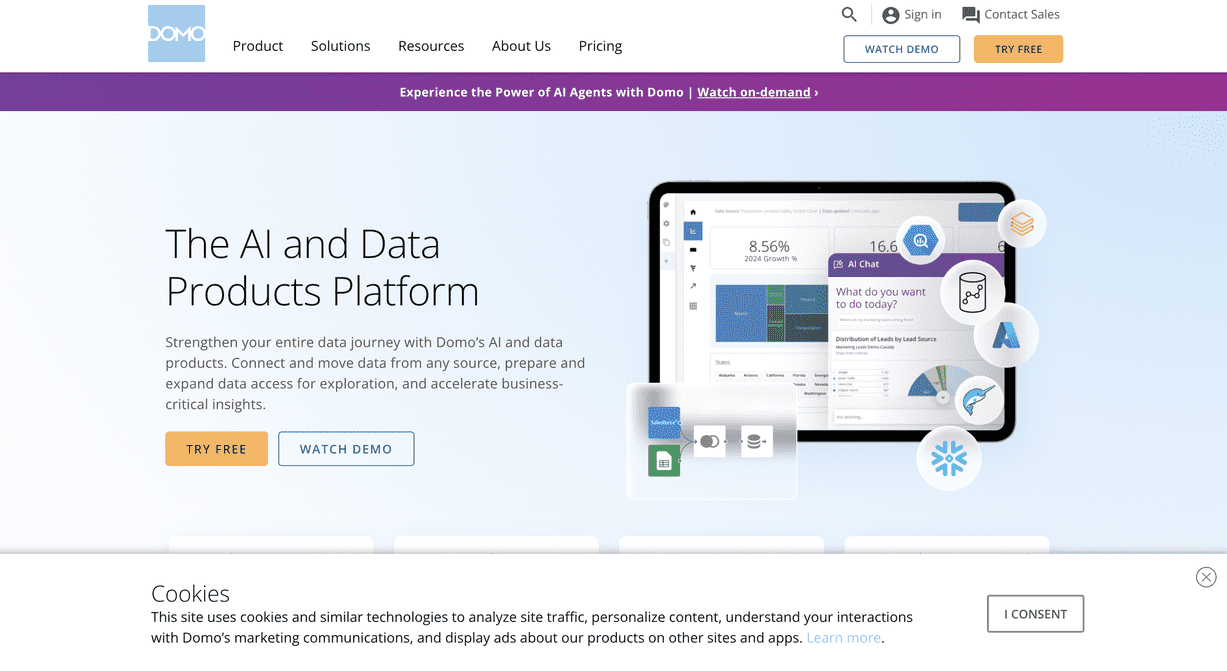
Task: Click the gear icon on tablet rail
Action: pos(666,223)
